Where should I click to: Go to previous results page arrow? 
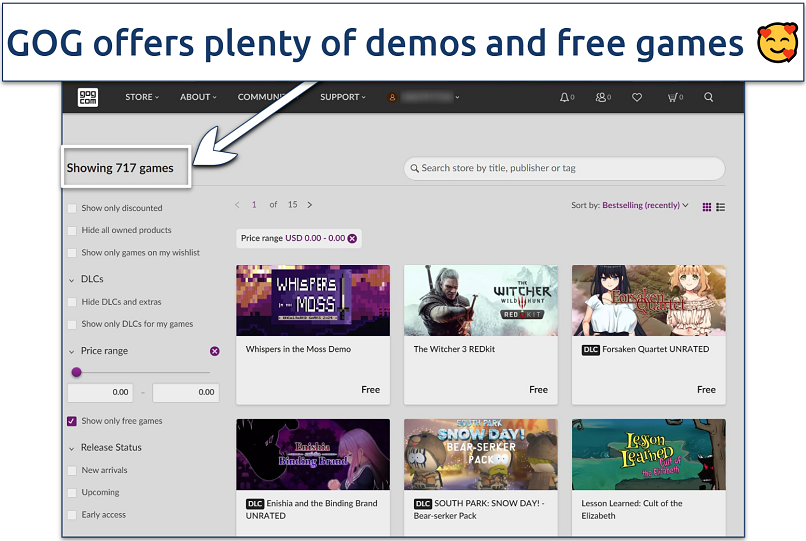[237, 205]
